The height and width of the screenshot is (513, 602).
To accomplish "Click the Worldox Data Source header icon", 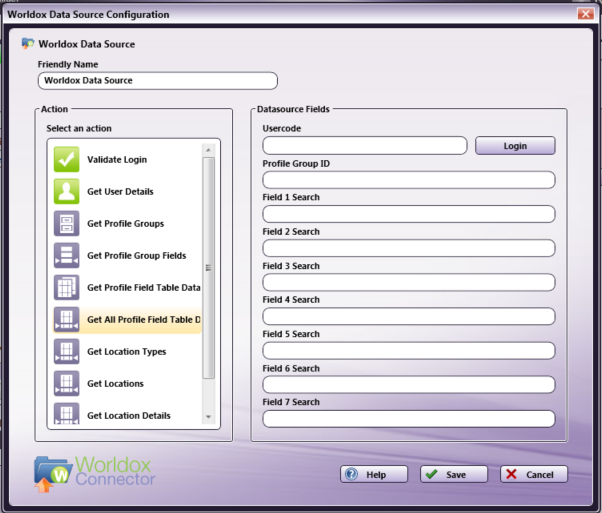I will tap(28, 43).
